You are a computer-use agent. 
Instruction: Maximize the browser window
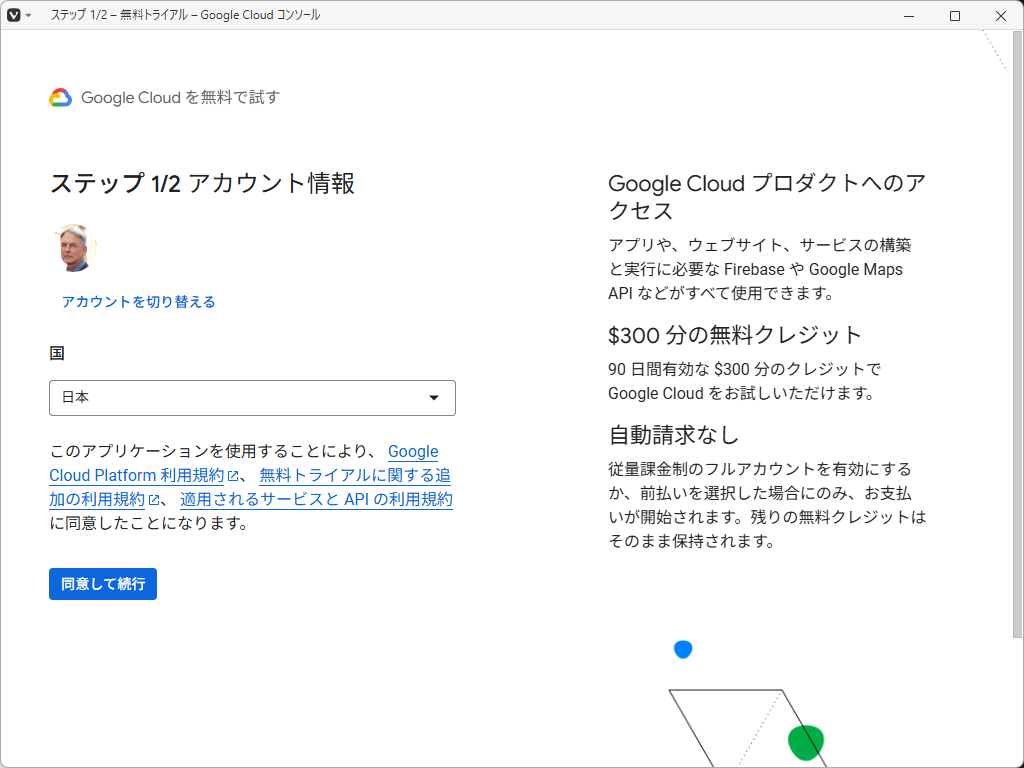click(x=955, y=15)
